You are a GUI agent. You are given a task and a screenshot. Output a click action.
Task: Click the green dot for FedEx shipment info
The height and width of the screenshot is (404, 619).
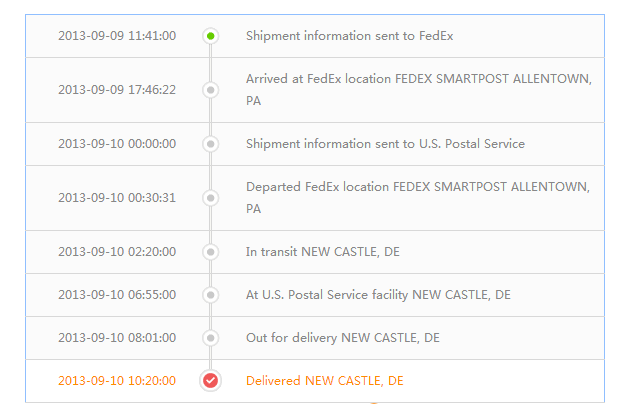[210, 36]
